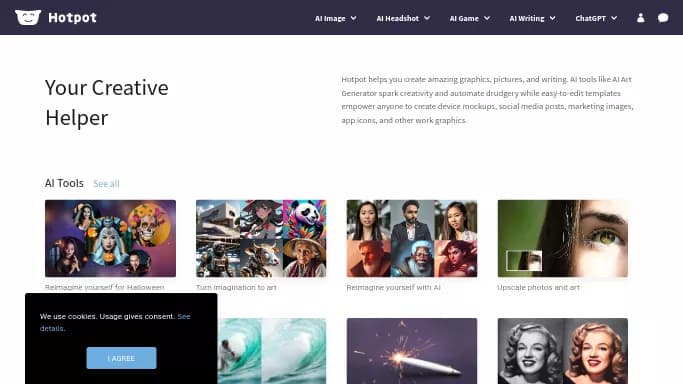Viewport: 683px width, 384px height.
Task: Open the colorized Marilyn photo thumbnail
Action: tap(563, 351)
